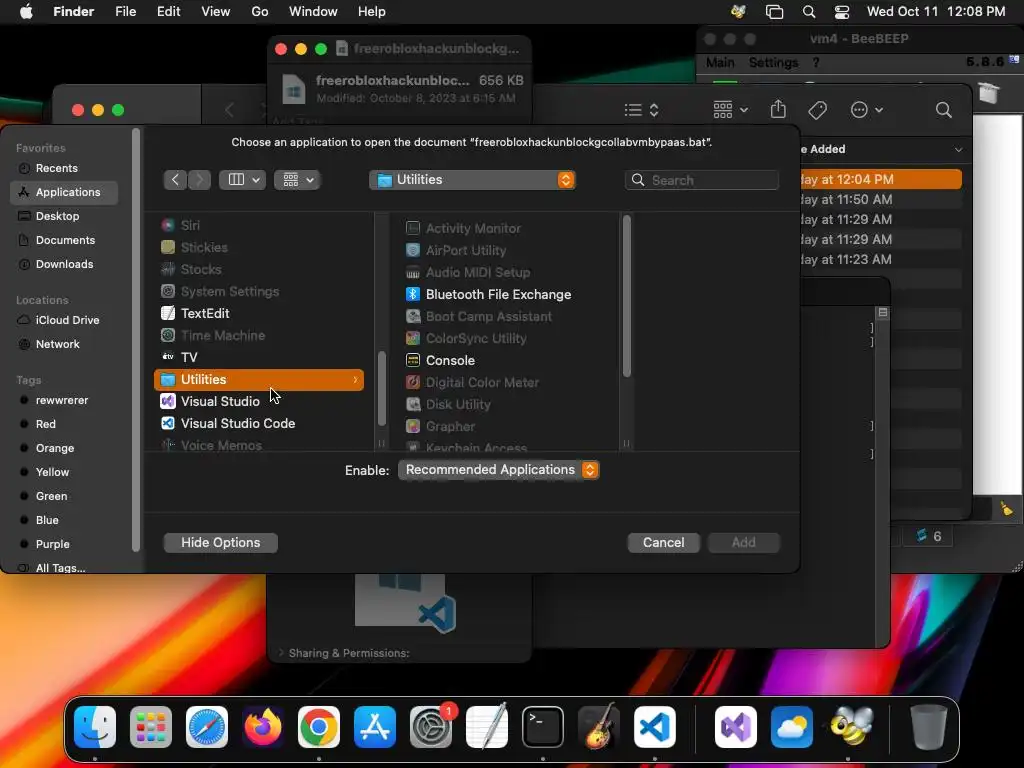Image resolution: width=1024 pixels, height=768 pixels.
Task: Open Visual Studio Code in Dock
Action: click(654, 727)
